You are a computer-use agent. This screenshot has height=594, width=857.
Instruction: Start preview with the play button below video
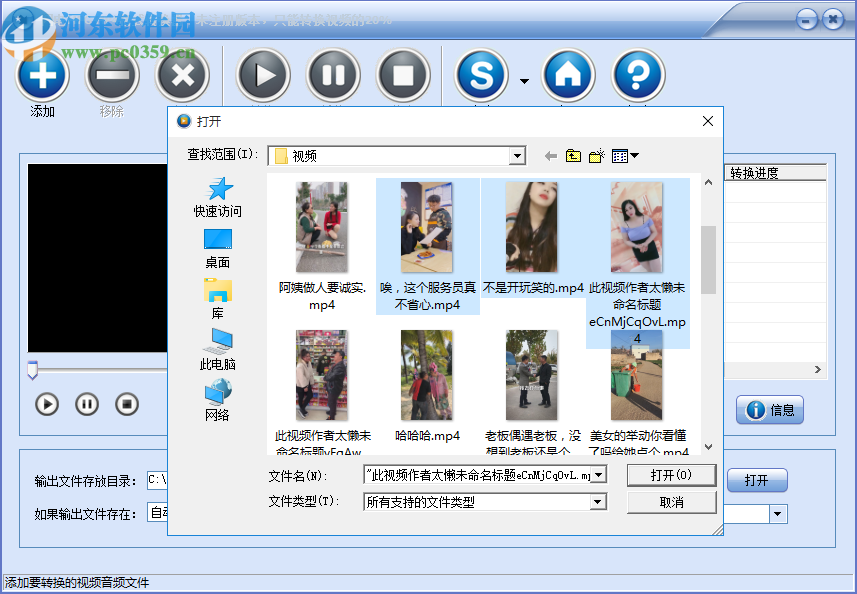(x=47, y=404)
